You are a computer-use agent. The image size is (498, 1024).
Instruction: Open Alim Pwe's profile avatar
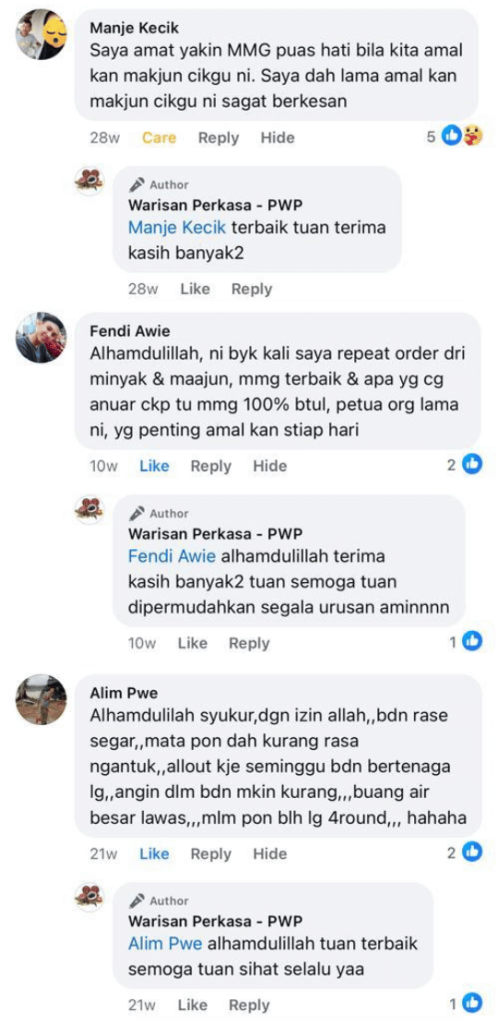pyautogui.click(x=41, y=699)
